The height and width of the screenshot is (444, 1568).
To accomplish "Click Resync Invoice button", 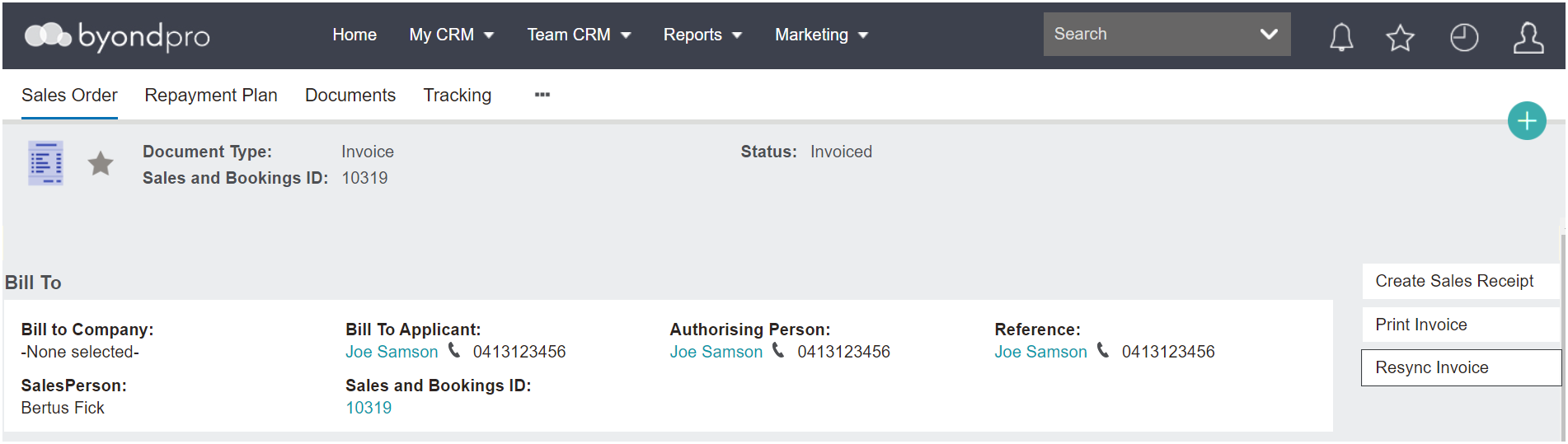I will pyautogui.click(x=1460, y=367).
